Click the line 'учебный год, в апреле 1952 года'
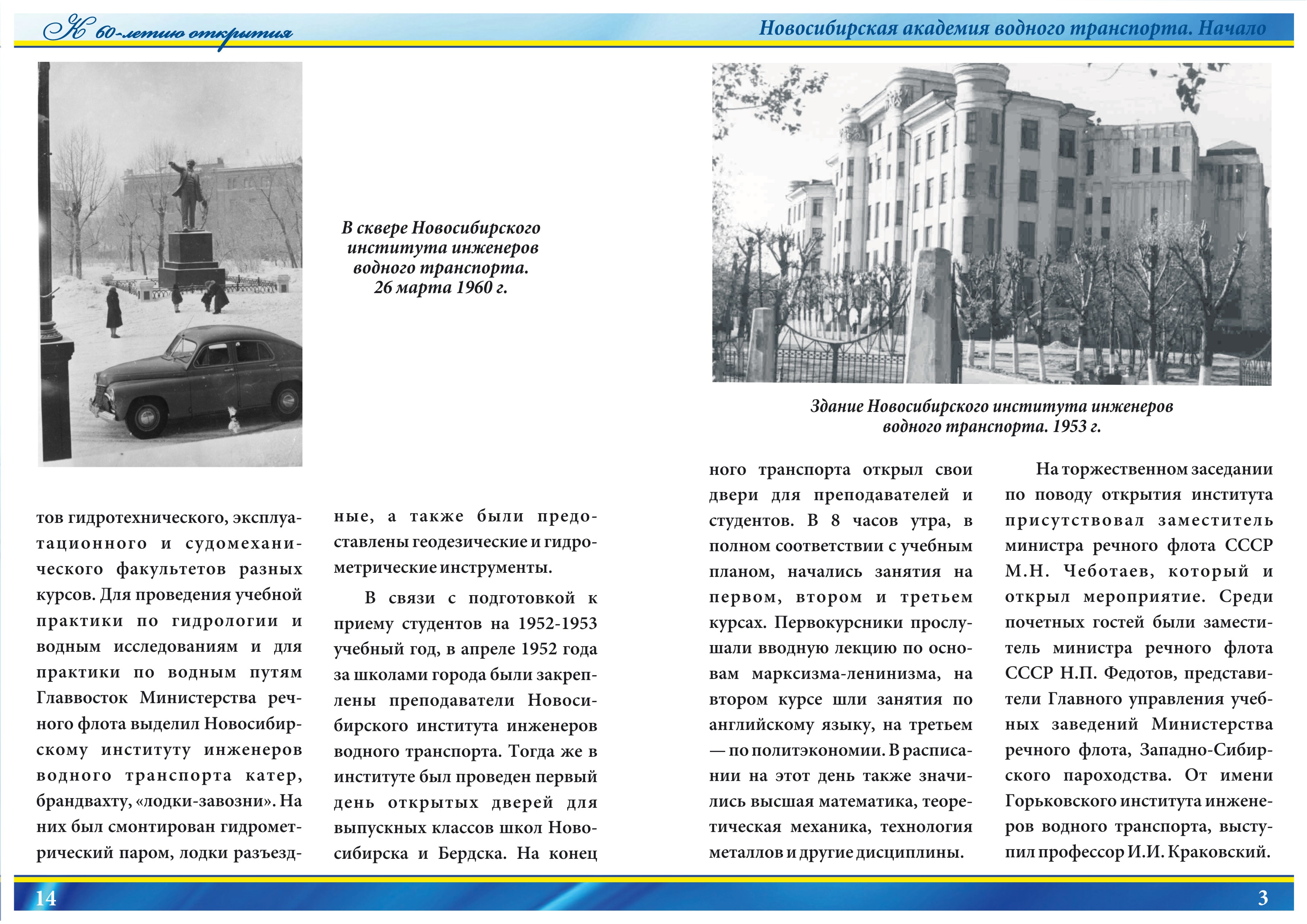The height and width of the screenshot is (924, 1307). [466, 649]
